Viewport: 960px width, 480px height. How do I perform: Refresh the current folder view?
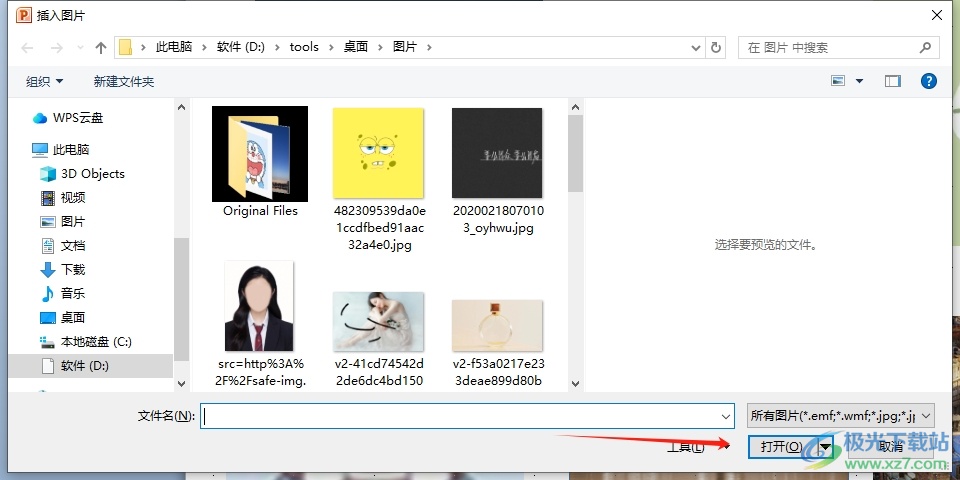pos(715,47)
